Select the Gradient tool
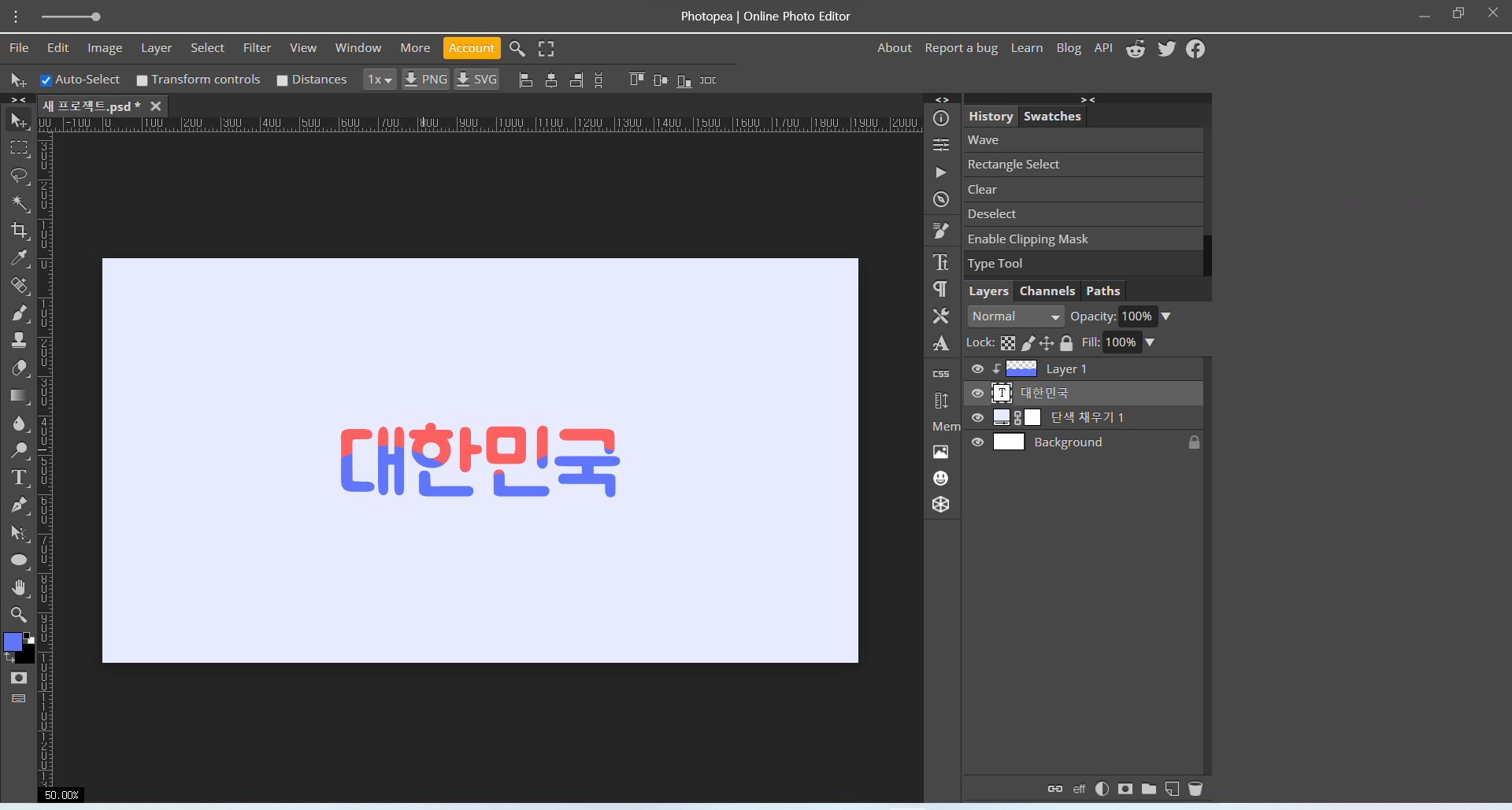This screenshot has height=810, width=1512. [19, 395]
